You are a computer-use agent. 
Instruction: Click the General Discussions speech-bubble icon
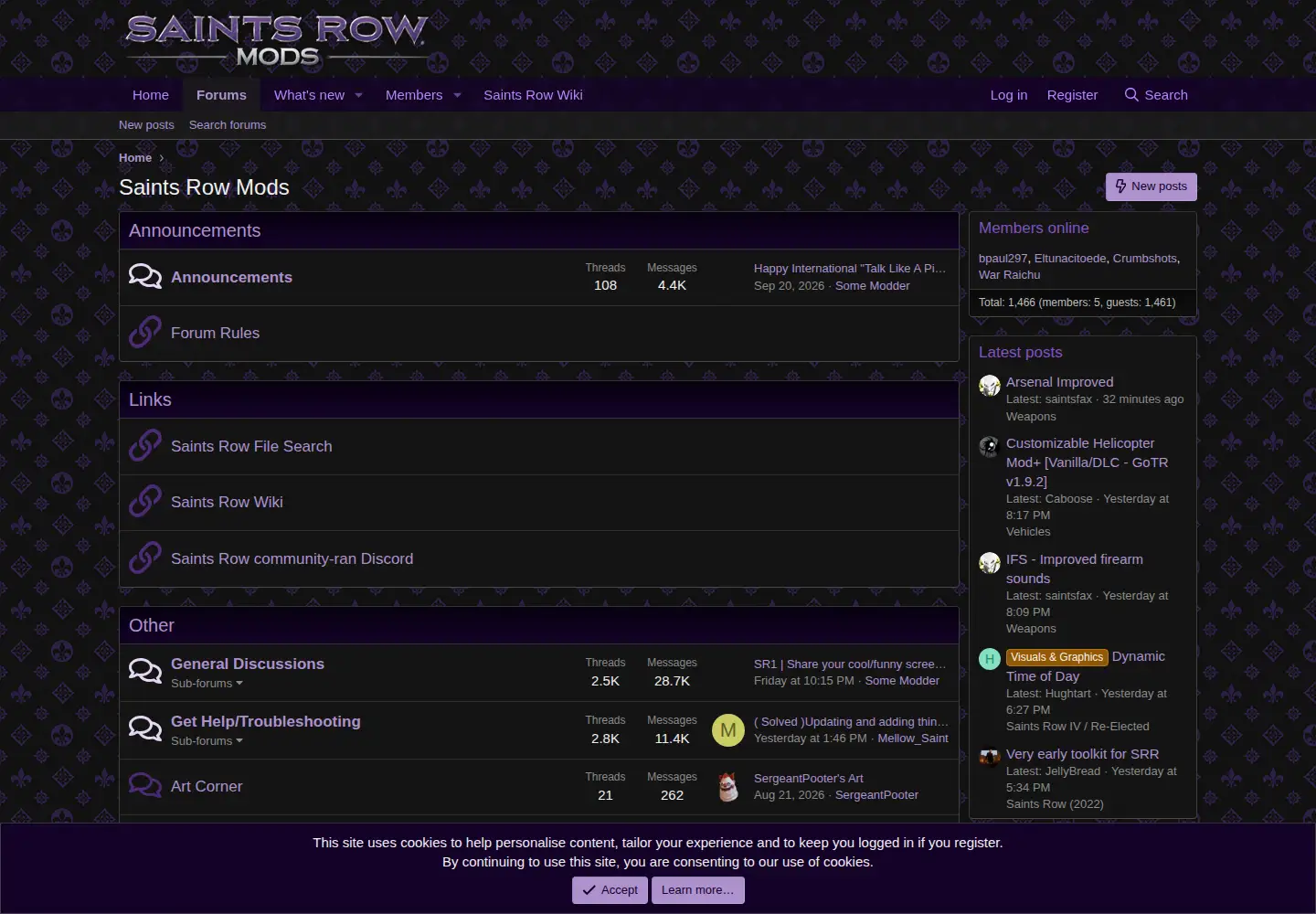[x=145, y=672]
